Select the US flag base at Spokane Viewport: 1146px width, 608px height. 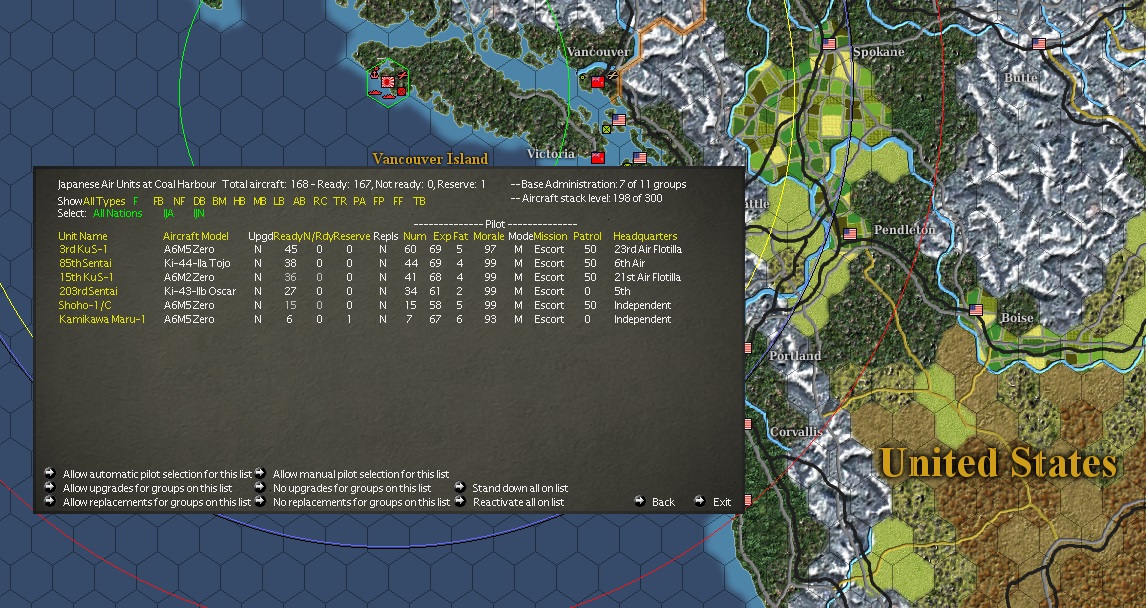click(829, 44)
